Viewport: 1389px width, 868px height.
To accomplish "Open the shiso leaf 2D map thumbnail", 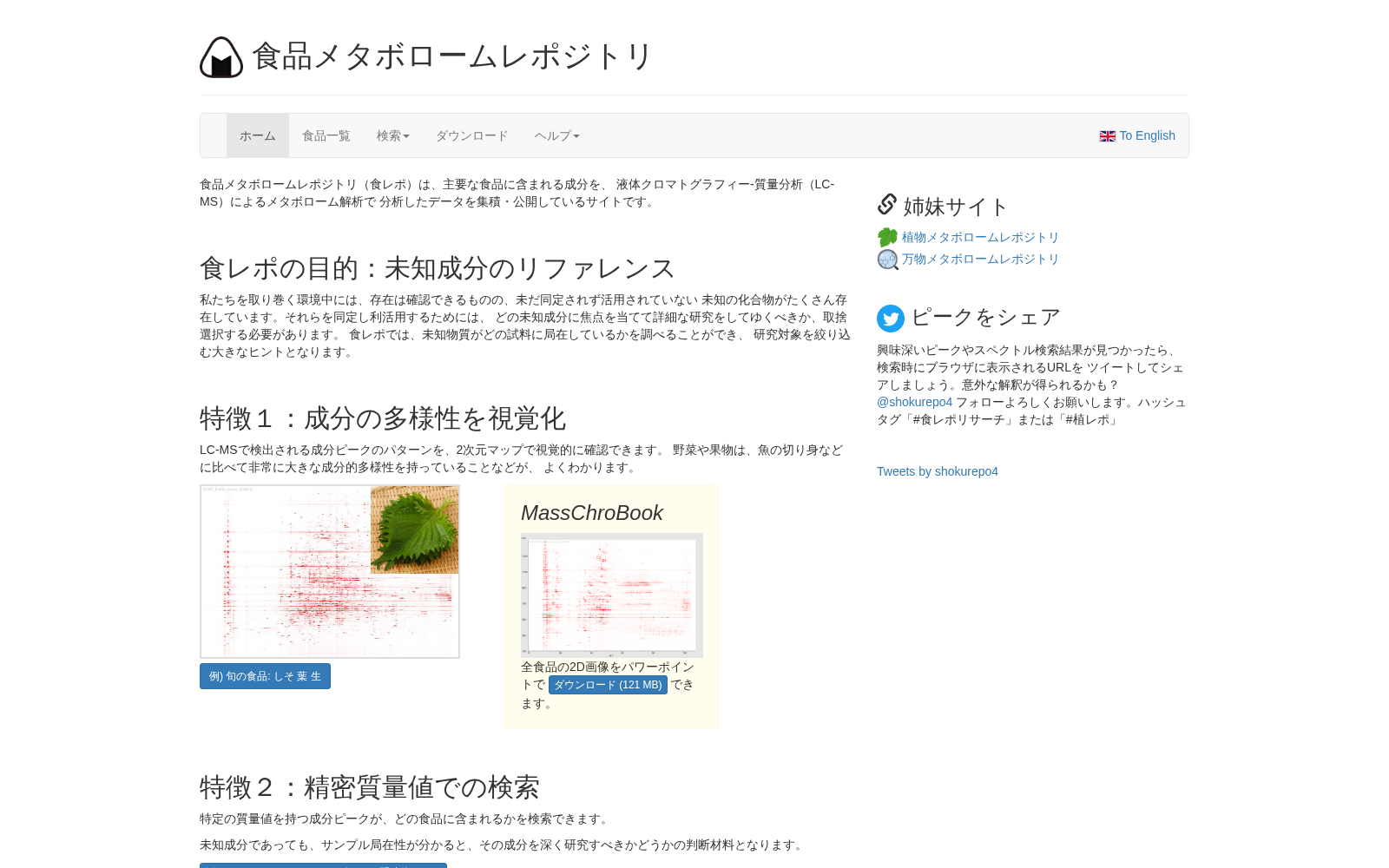I will click(330, 571).
